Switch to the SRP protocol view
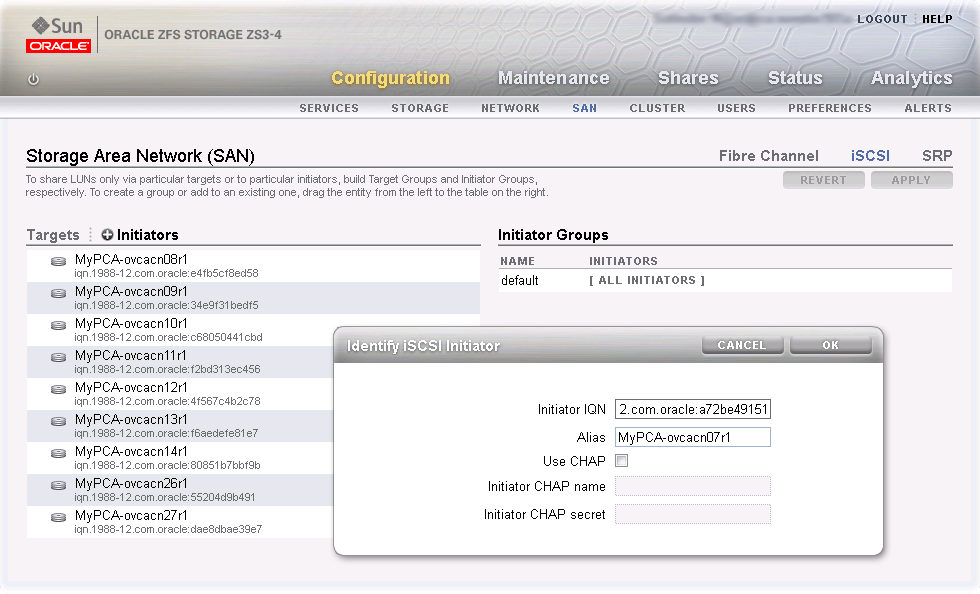 [936, 155]
